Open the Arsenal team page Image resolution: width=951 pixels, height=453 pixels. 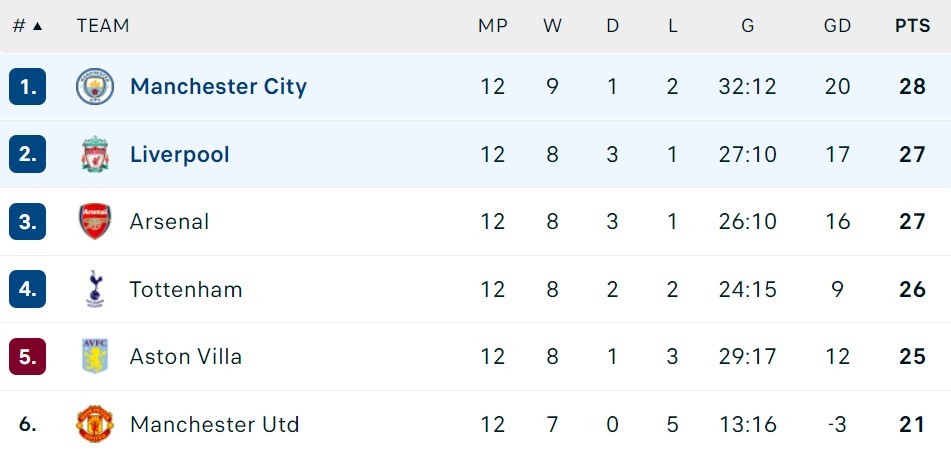[169, 221]
